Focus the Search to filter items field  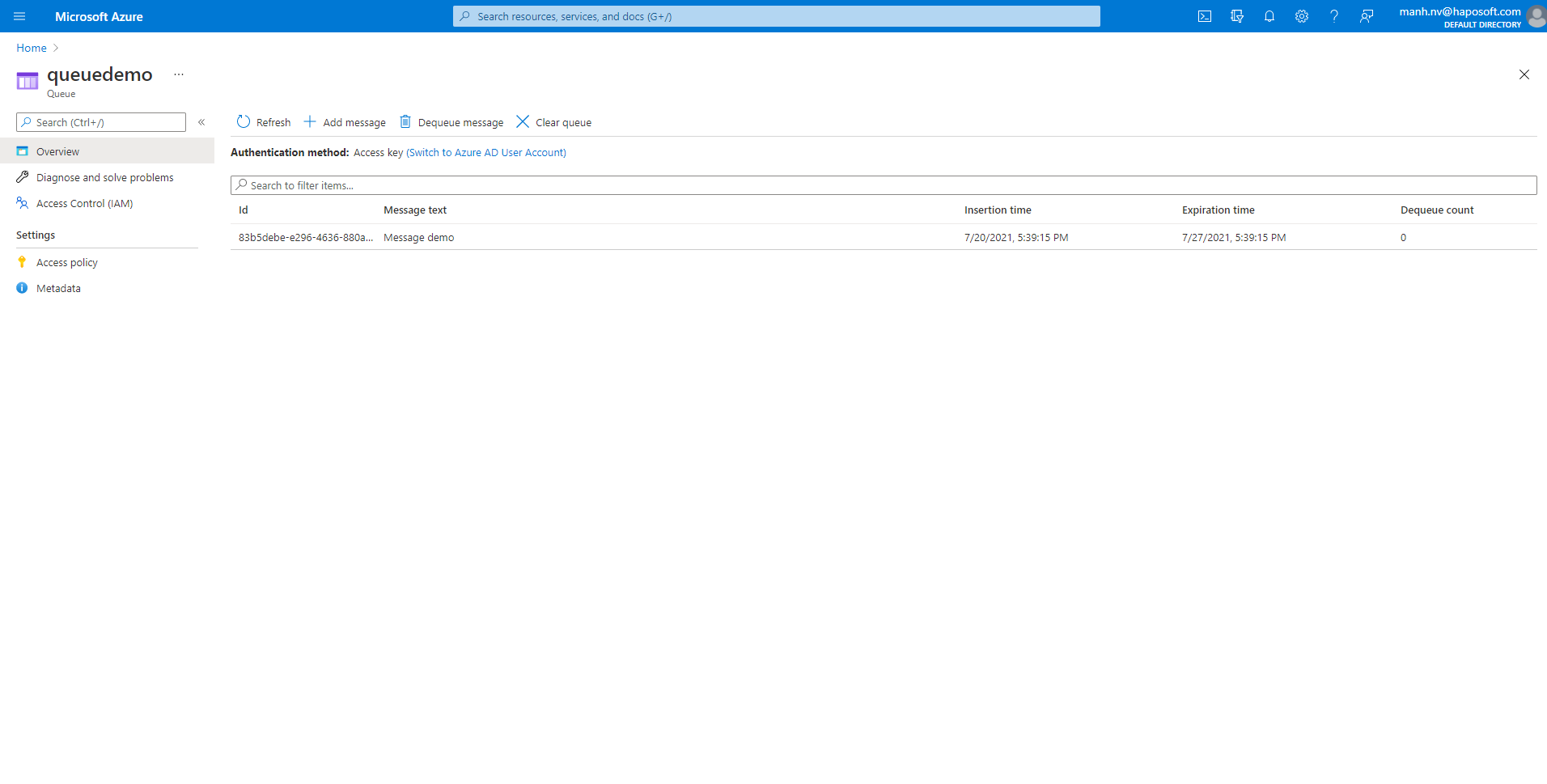884,185
